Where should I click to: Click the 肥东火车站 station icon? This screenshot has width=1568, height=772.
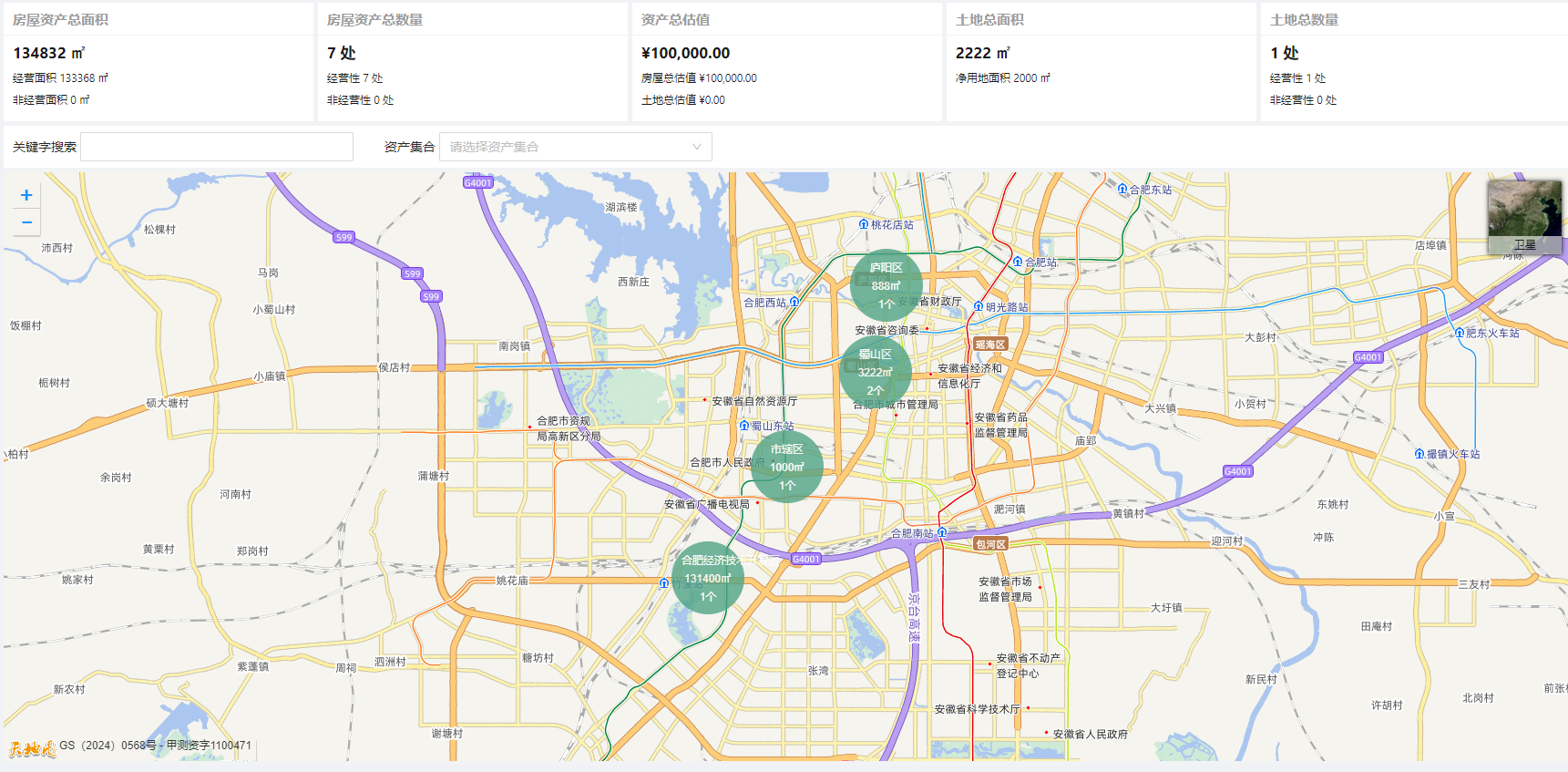[1460, 333]
